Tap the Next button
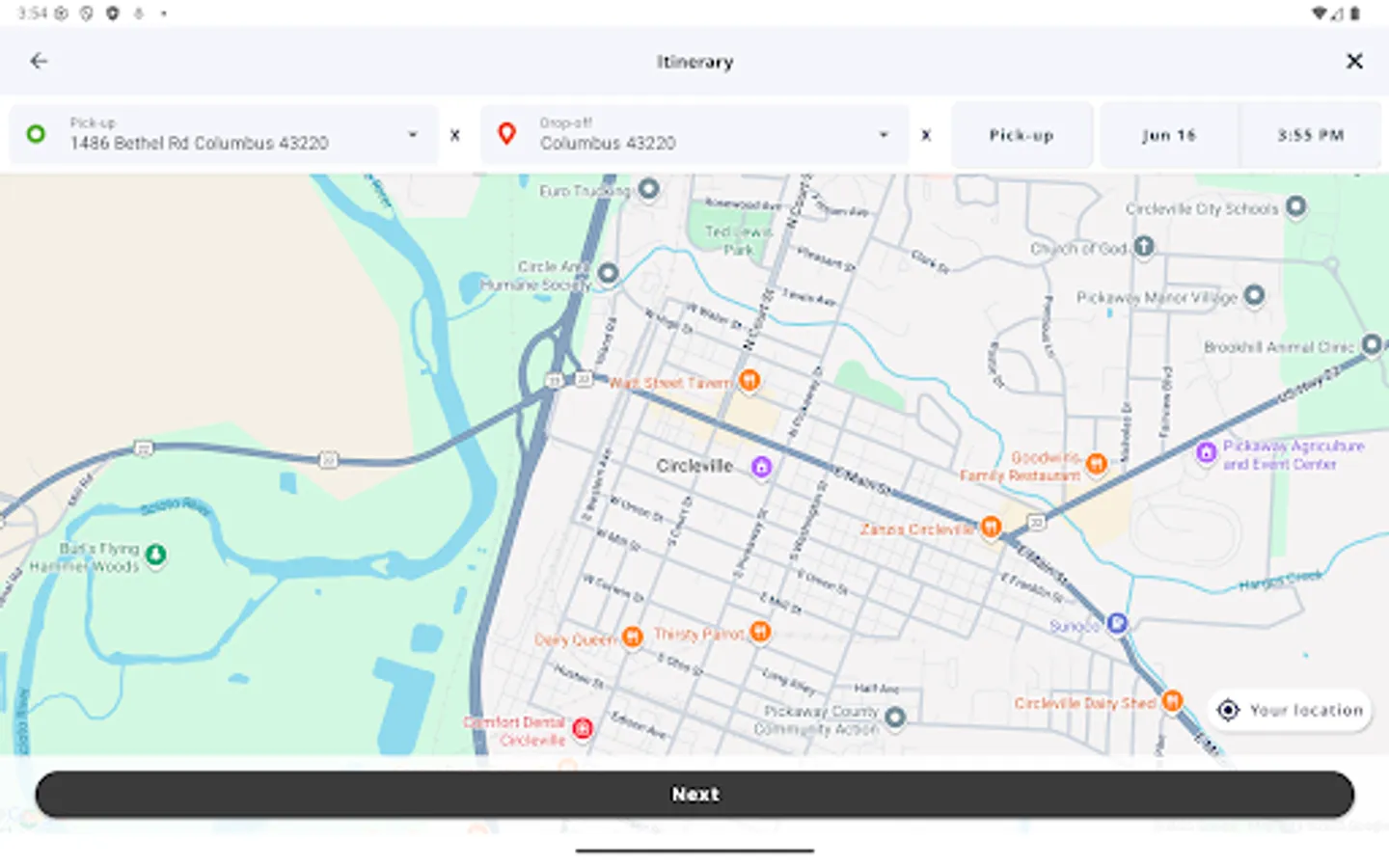 (x=694, y=794)
